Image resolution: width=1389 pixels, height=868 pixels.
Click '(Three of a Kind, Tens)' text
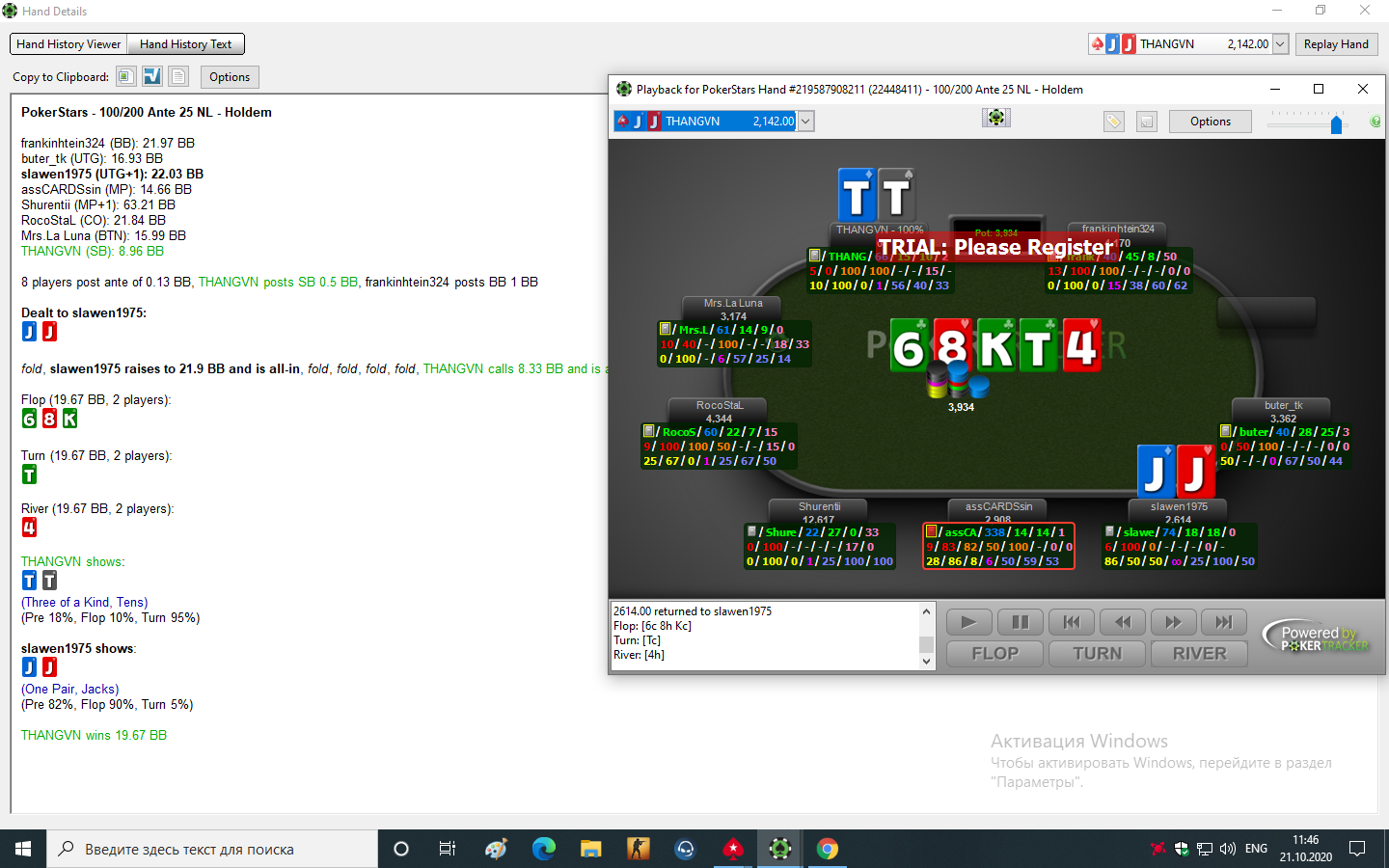[x=85, y=602]
